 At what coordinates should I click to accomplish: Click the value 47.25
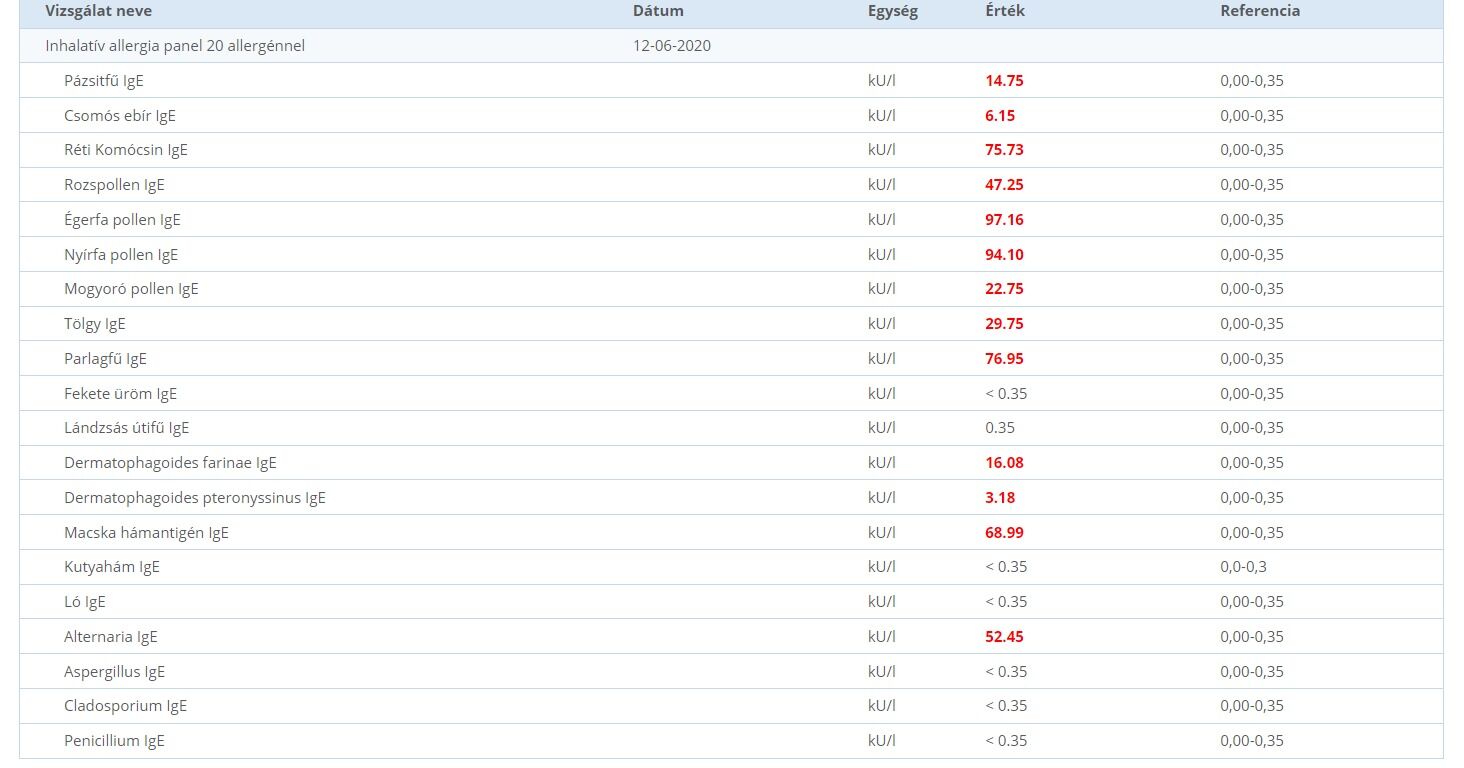pos(1004,185)
